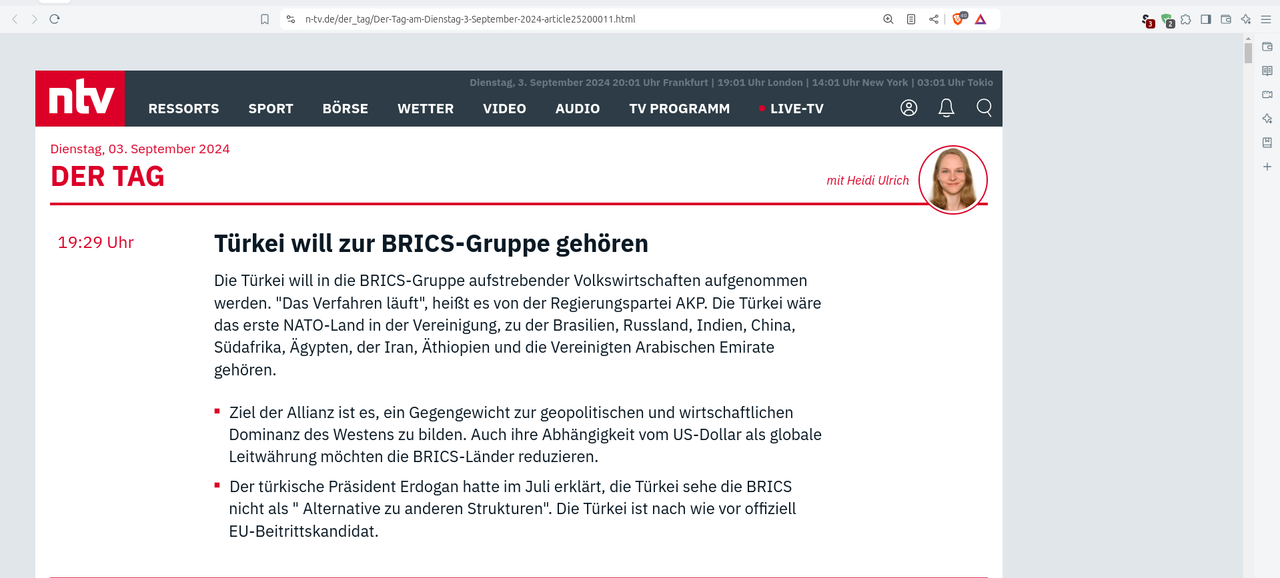Click Heidi Ulrich's portrait photo
1280x578 pixels.
pyautogui.click(x=953, y=180)
